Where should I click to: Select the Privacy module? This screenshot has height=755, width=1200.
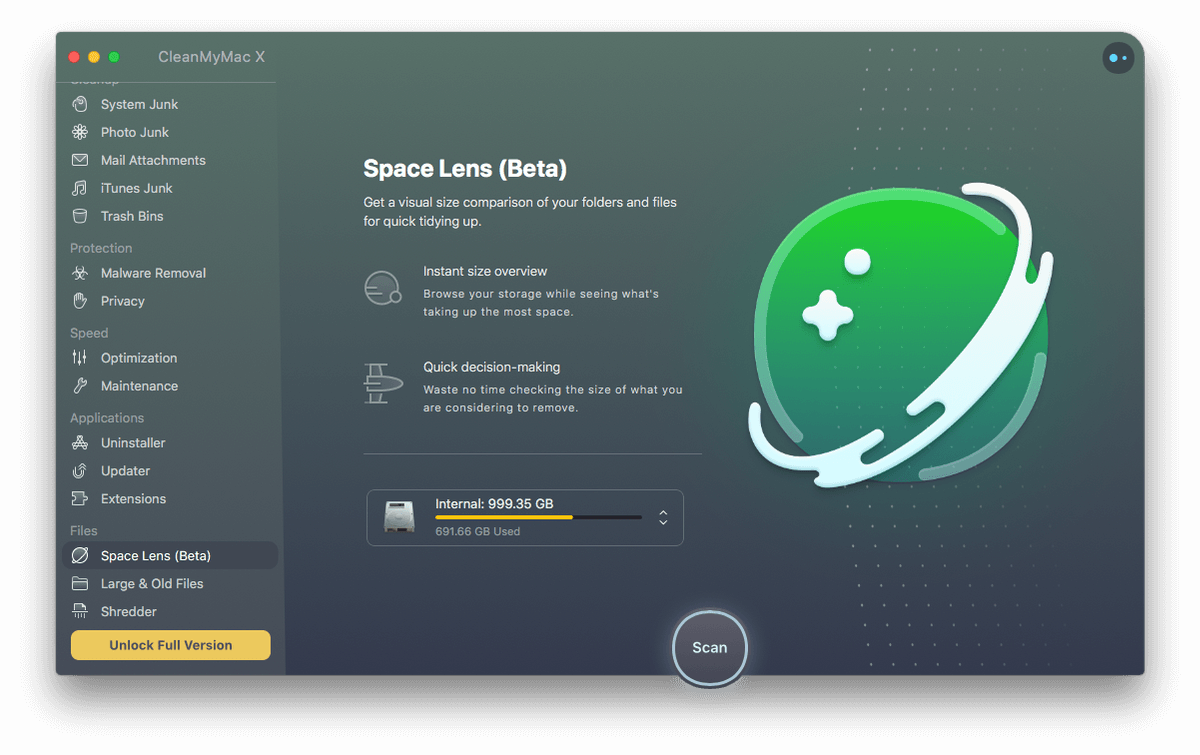point(170,301)
